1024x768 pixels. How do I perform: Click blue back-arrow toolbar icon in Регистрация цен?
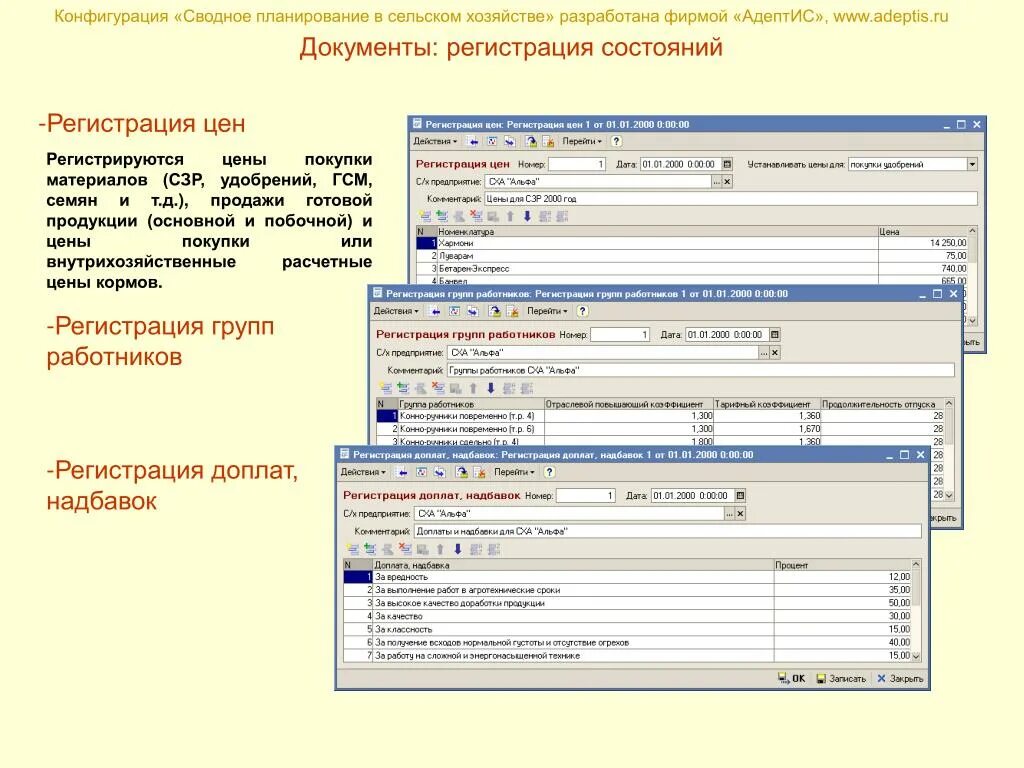point(473,141)
